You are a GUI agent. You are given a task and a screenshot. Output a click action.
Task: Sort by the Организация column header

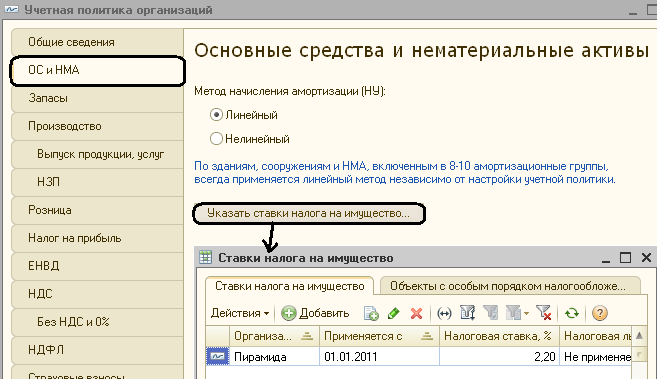[x=274, y=336]
